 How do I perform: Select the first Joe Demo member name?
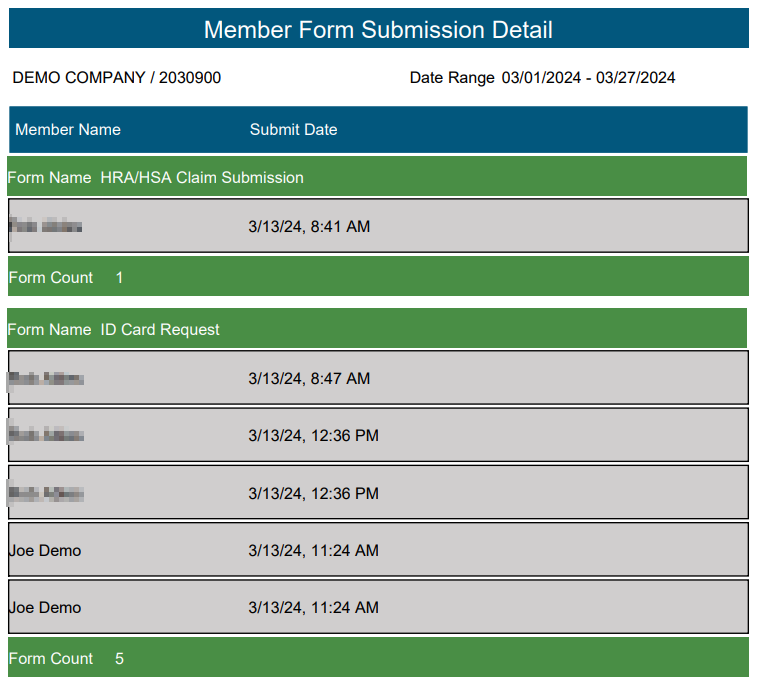point(45,551)
